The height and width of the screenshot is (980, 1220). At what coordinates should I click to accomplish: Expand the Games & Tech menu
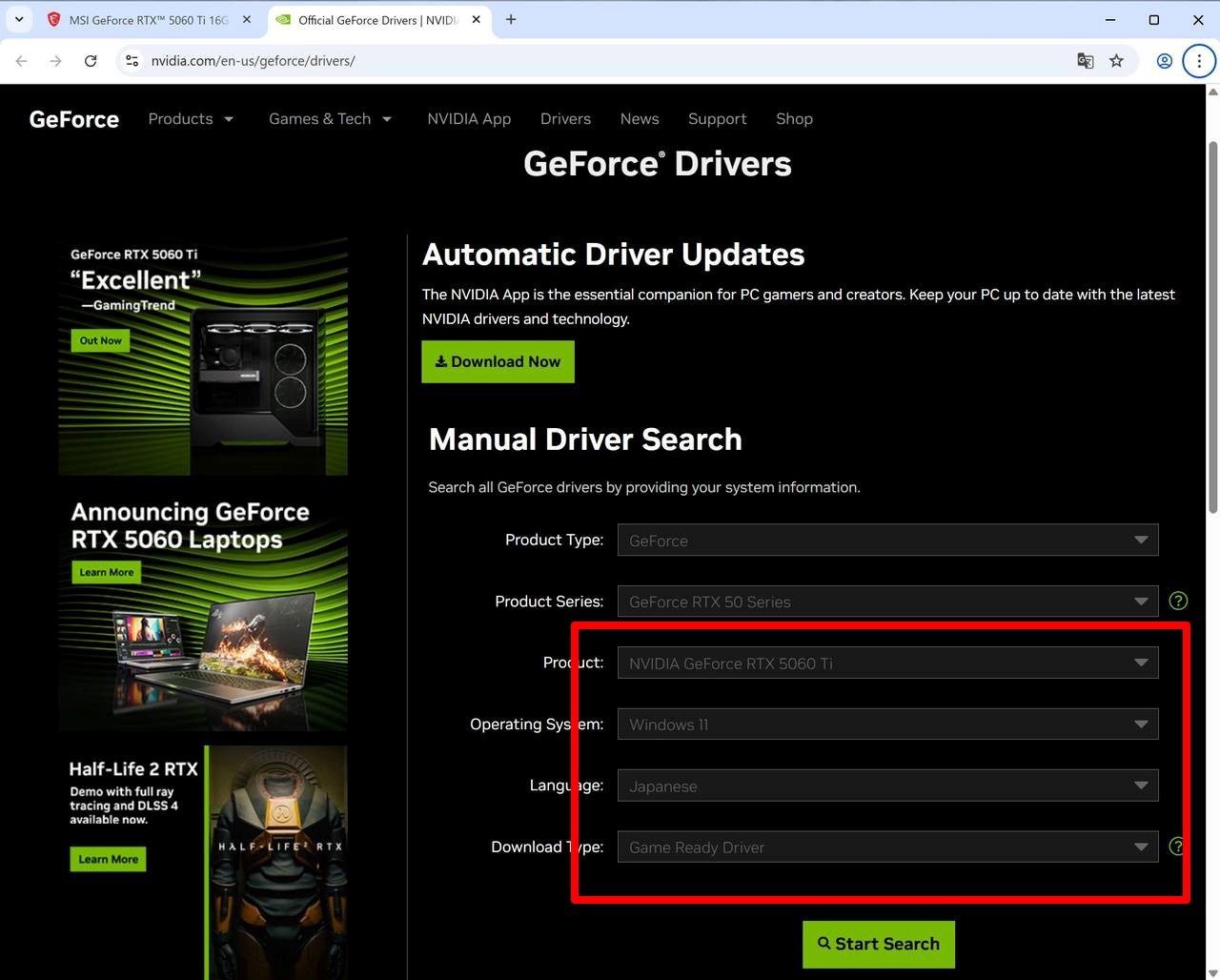click(330, 119)
